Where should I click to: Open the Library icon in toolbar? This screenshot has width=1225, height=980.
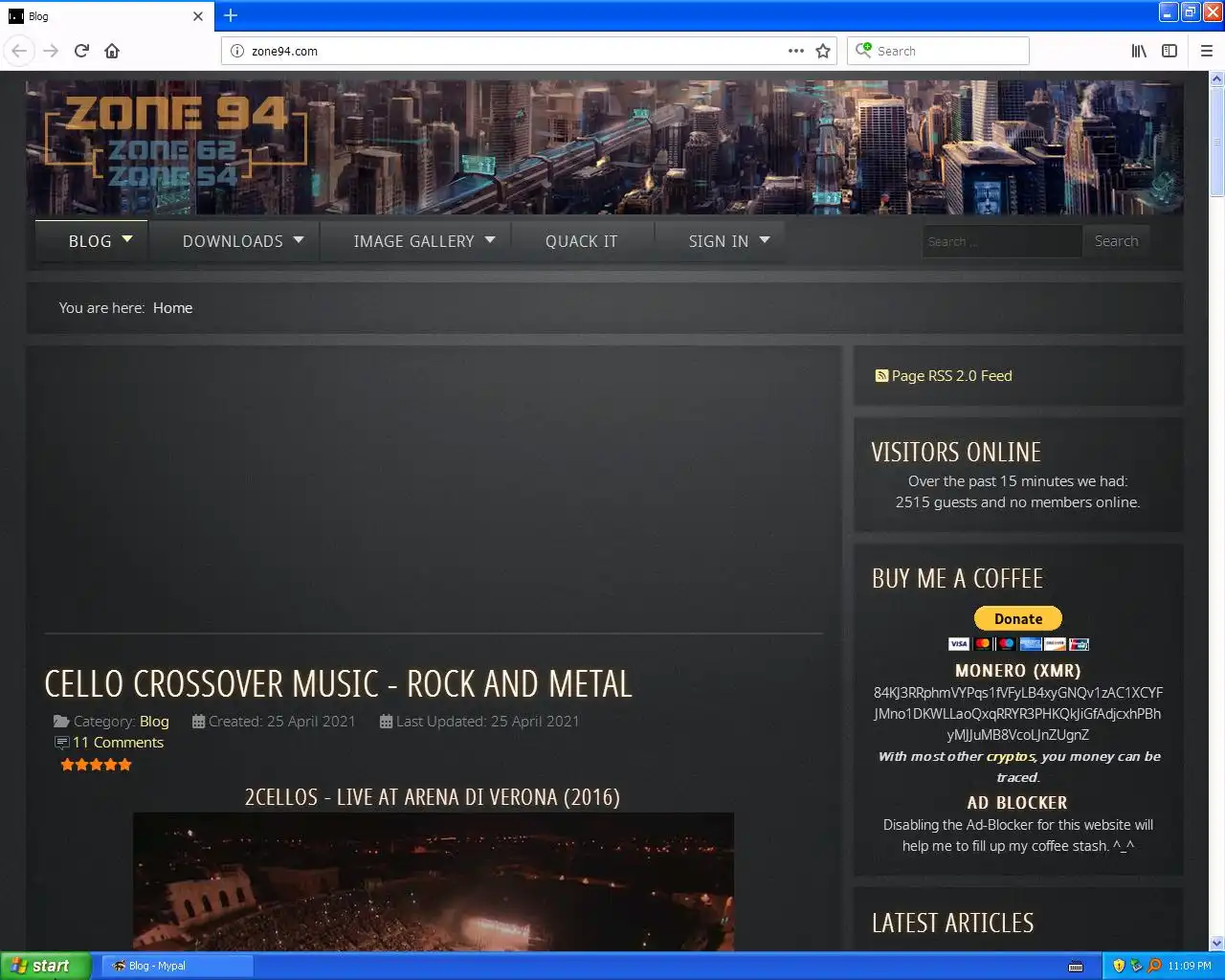[x=1139, y=51]
